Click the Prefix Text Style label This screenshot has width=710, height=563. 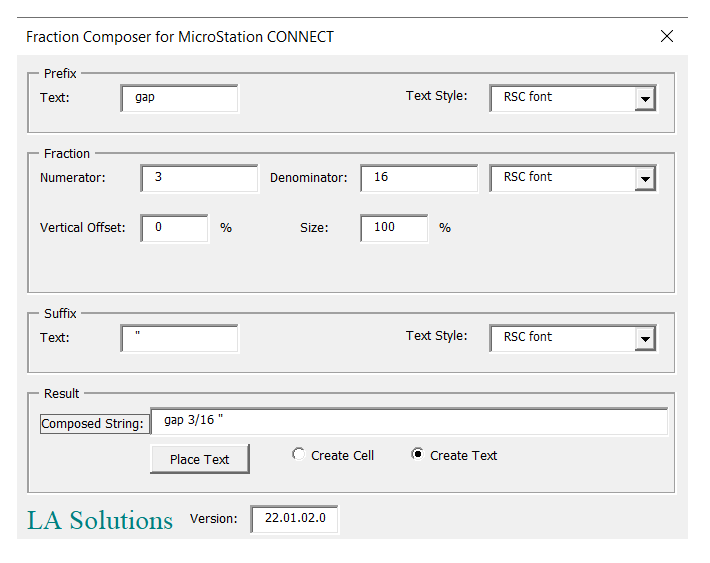pos(437,96)
